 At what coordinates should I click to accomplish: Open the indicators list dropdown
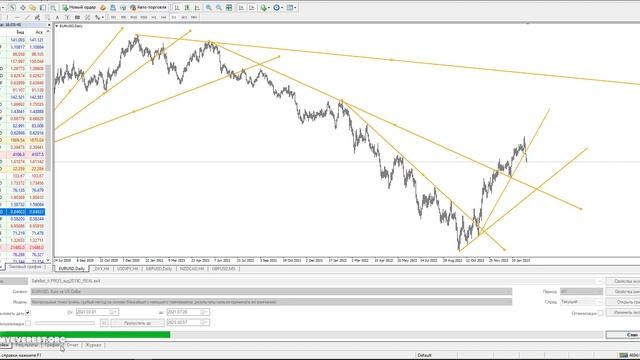click(264, 7)
